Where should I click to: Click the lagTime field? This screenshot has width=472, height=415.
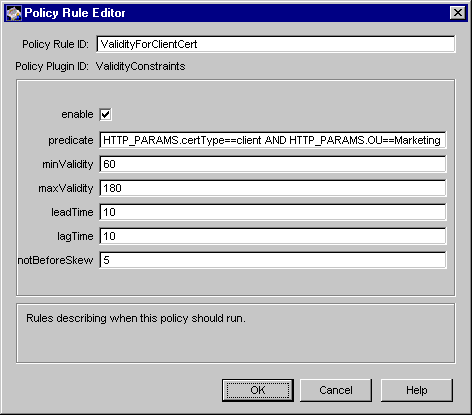(273, 236)
